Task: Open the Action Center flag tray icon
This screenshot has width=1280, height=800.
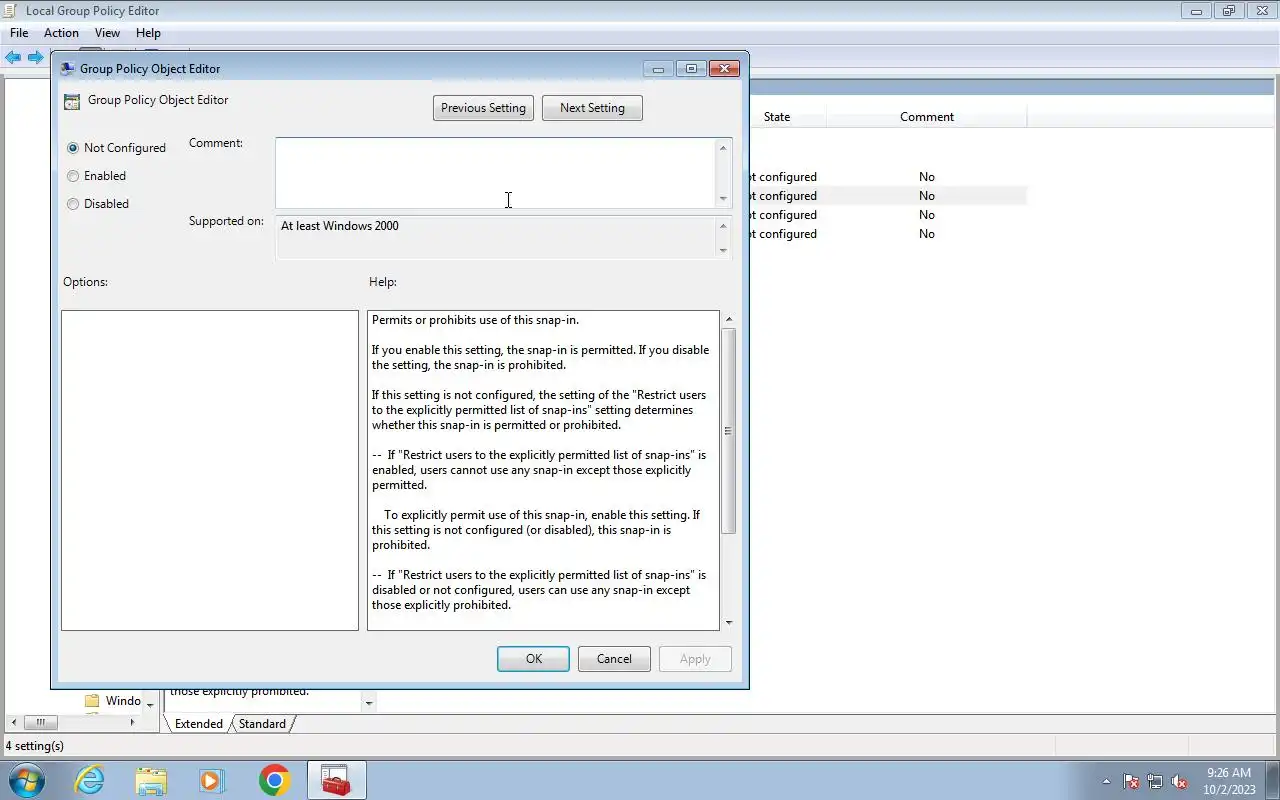Action: coord(1131,782)
